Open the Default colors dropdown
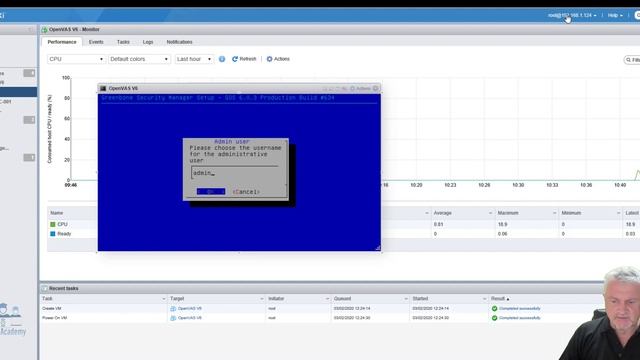The width and height of the screenshot is (640, 360). (x=139, y=59)
